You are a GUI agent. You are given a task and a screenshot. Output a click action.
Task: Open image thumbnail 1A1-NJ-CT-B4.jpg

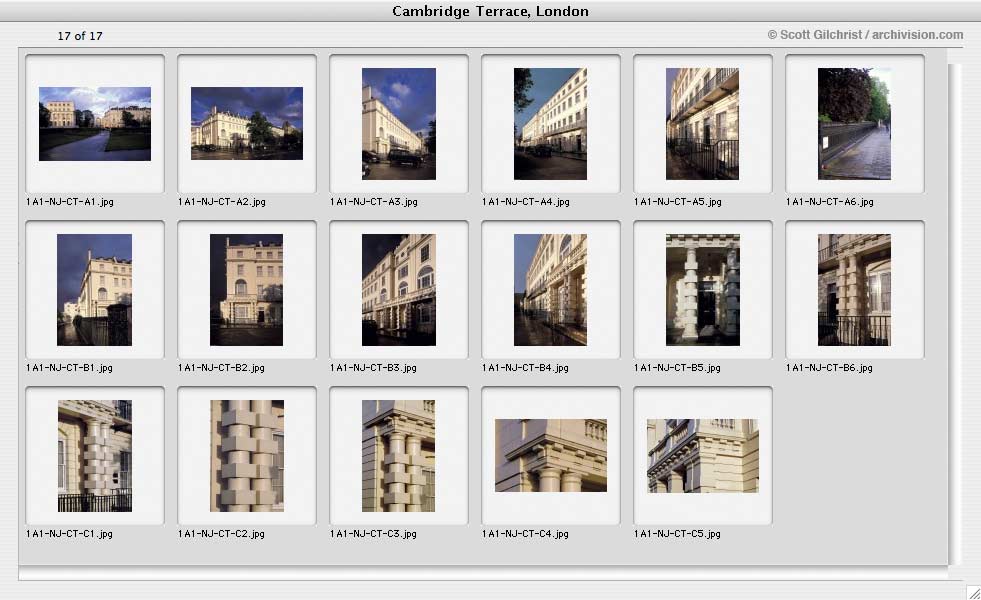coord(551,290)
